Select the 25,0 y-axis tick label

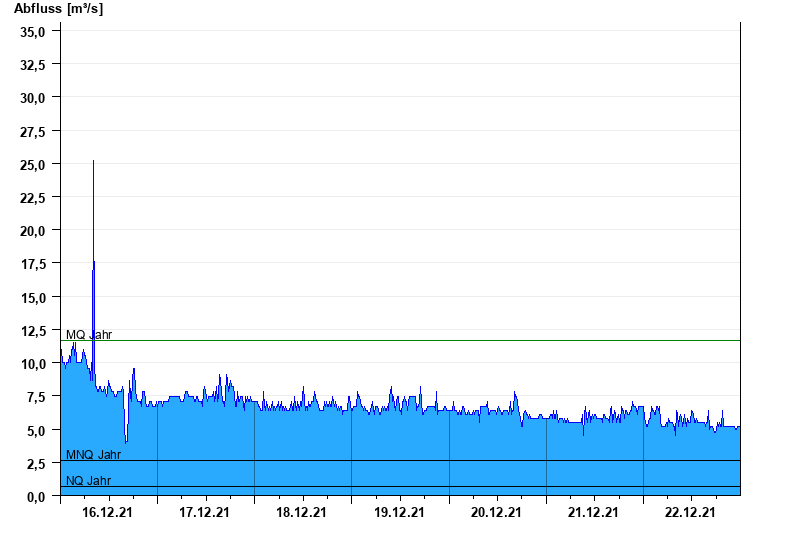[34, 164]
